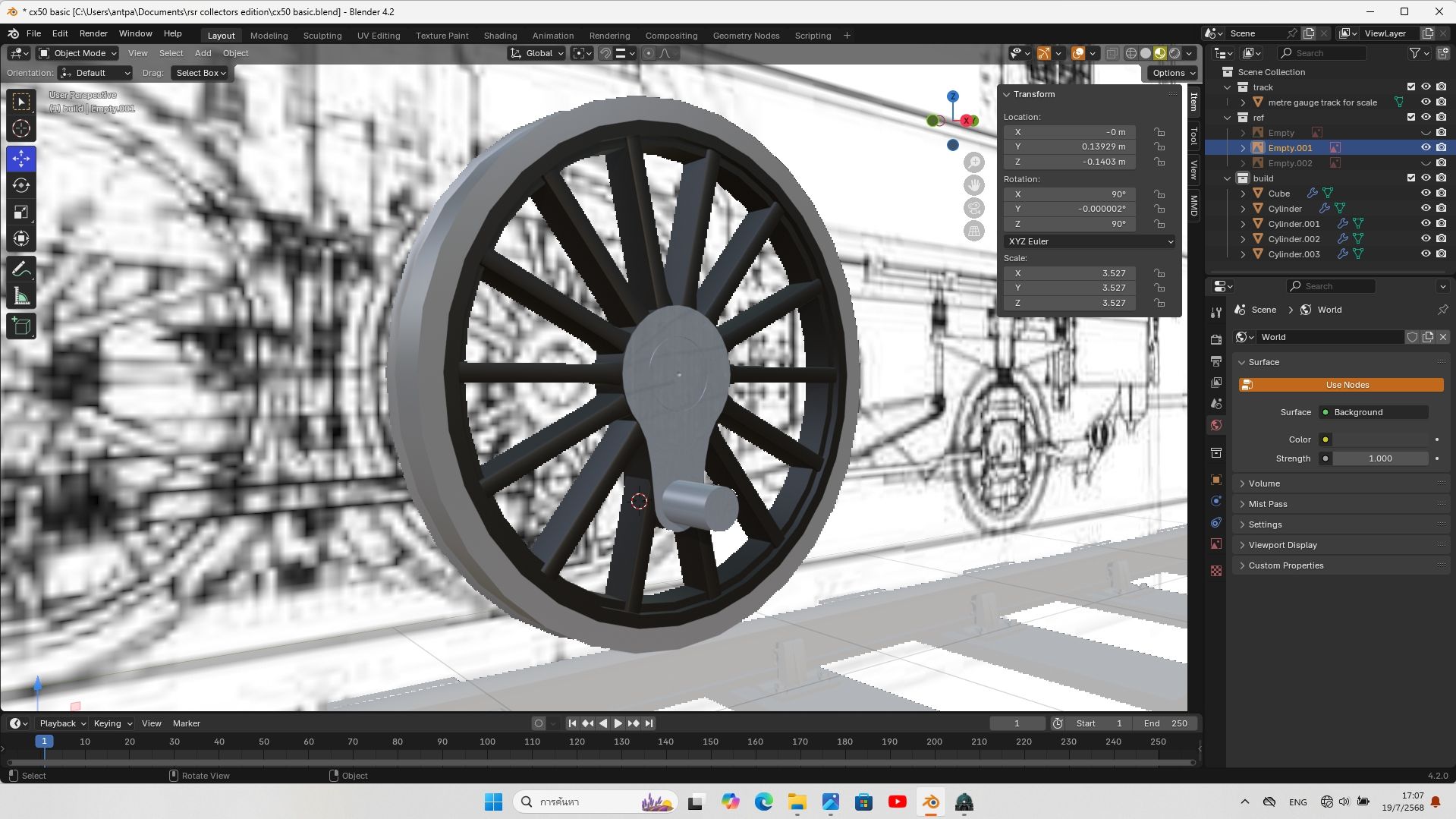Click the Strength value slider
This screenshot has height=819, width=1456.
[x=1380, y=458]
